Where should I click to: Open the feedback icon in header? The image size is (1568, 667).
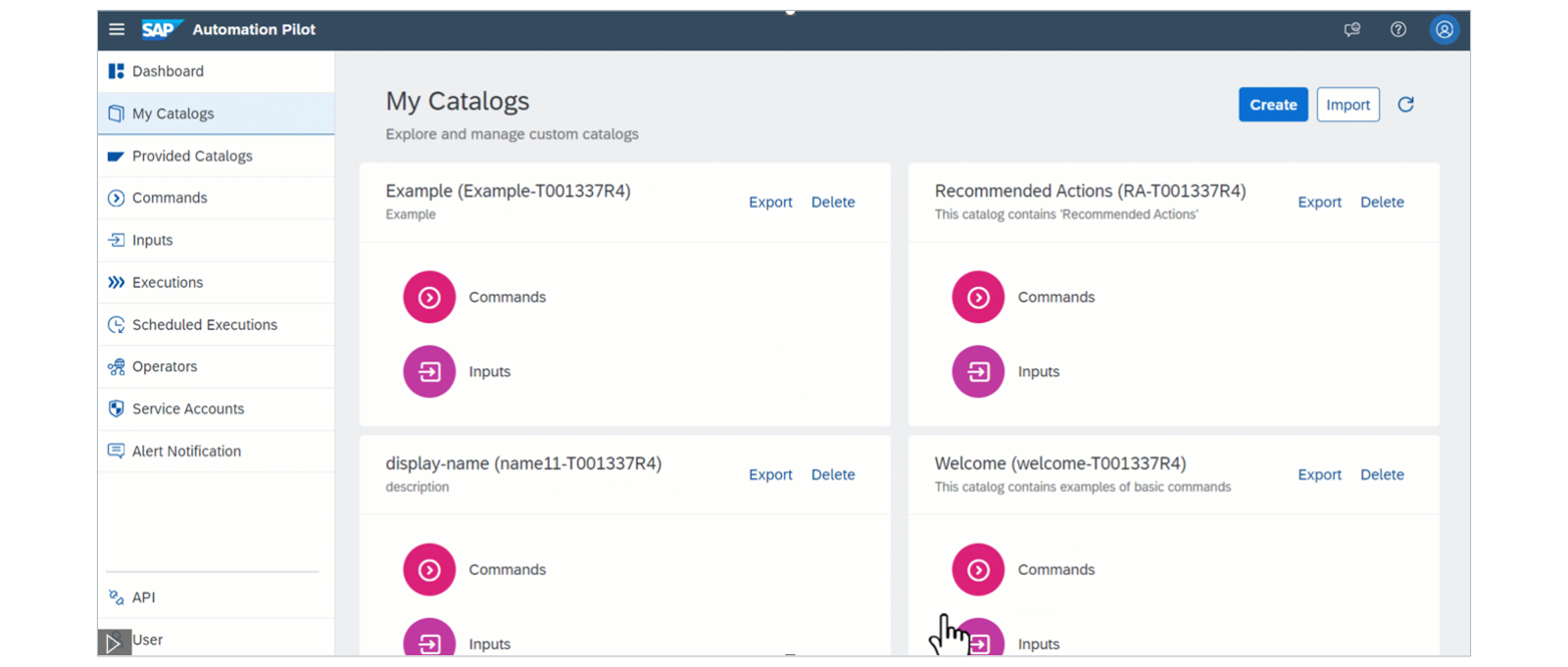[1352, 29]
